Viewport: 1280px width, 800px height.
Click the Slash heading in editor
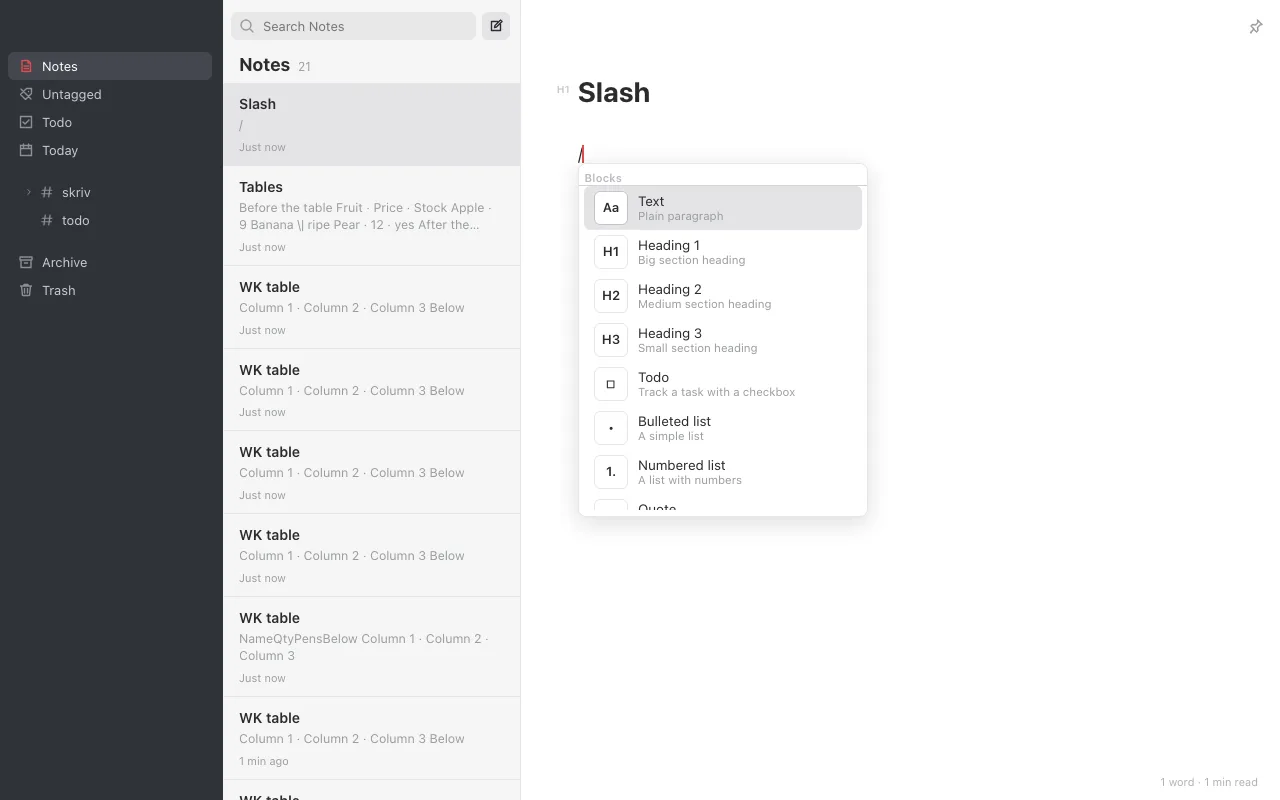tap(614, 92)
